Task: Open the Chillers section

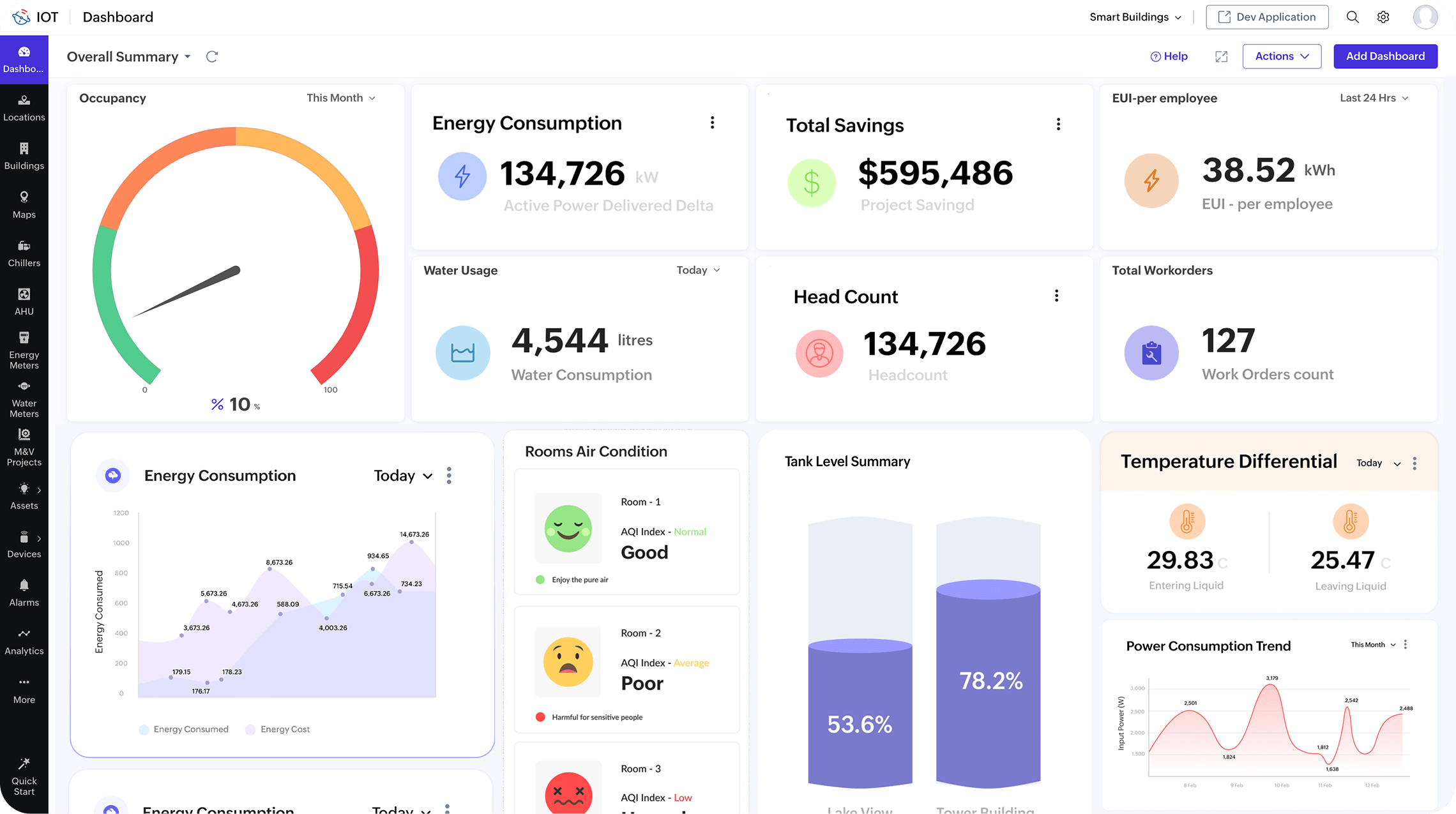Action: click(24, 253)
